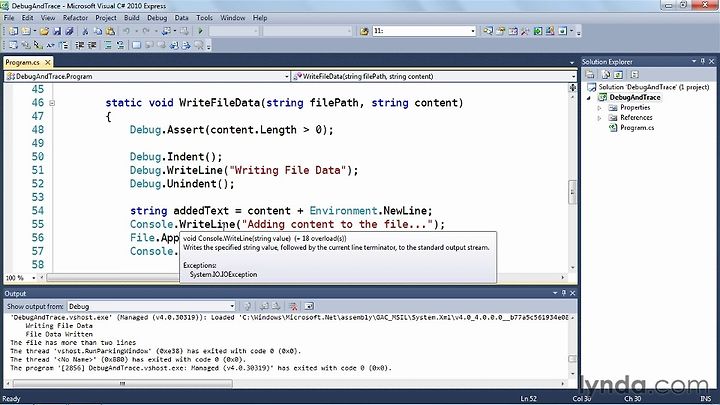This screenshot has width=720, height=405.
Task: Open the DebugAndTrace.Program class dropdown
Action: coord(287,76)
